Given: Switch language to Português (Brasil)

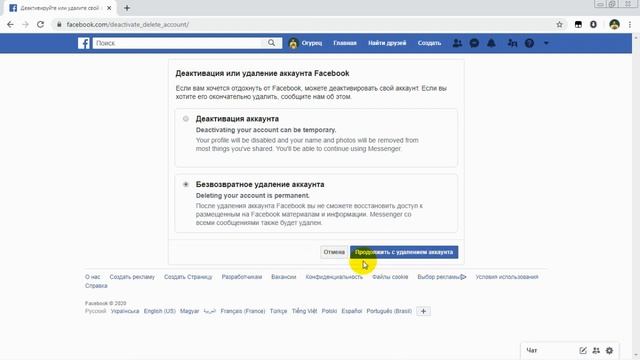Looking at the screenshot, I should pos(389,311).
